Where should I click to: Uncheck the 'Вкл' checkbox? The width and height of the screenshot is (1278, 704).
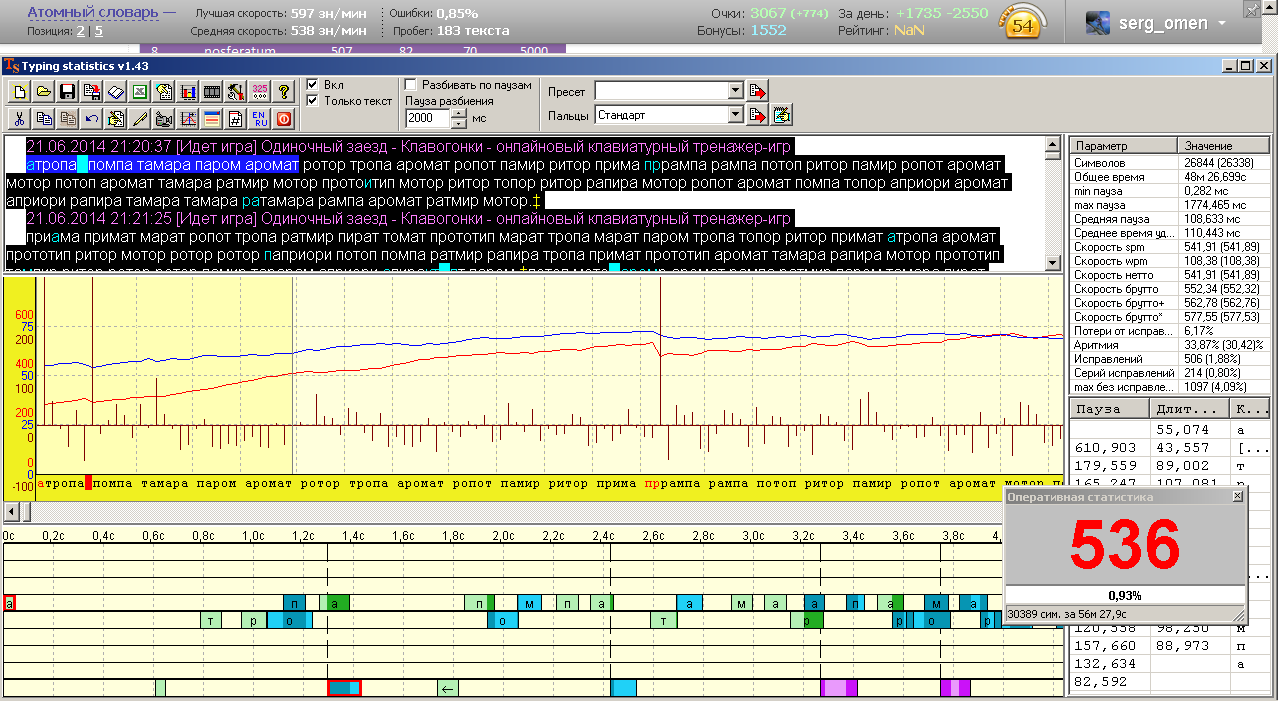(x=313, y=85)
